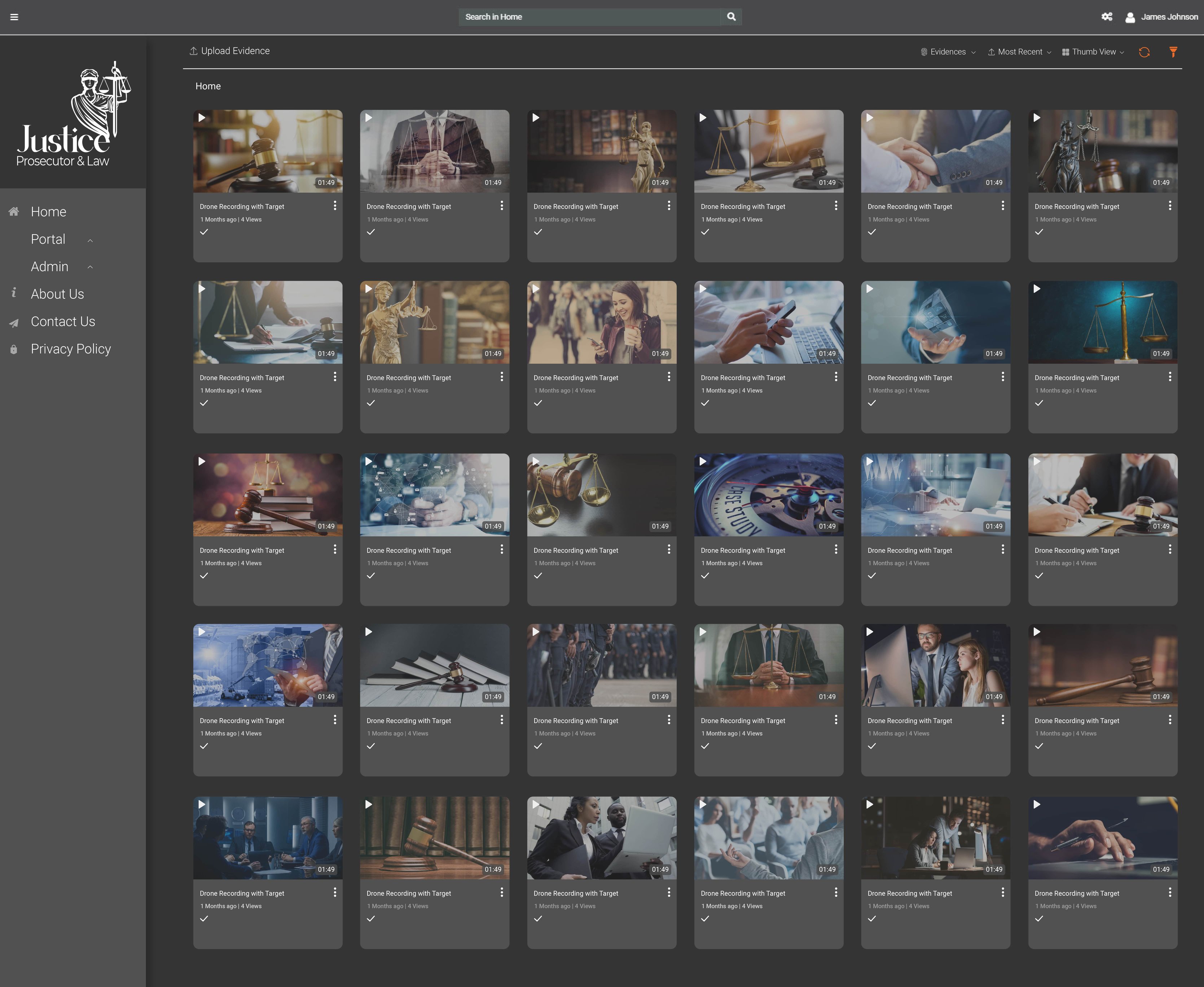The width and height of the screenshot is (1204, 987).
Task: Click the James Johnson user avatar icon
Action: (1130, 18)
